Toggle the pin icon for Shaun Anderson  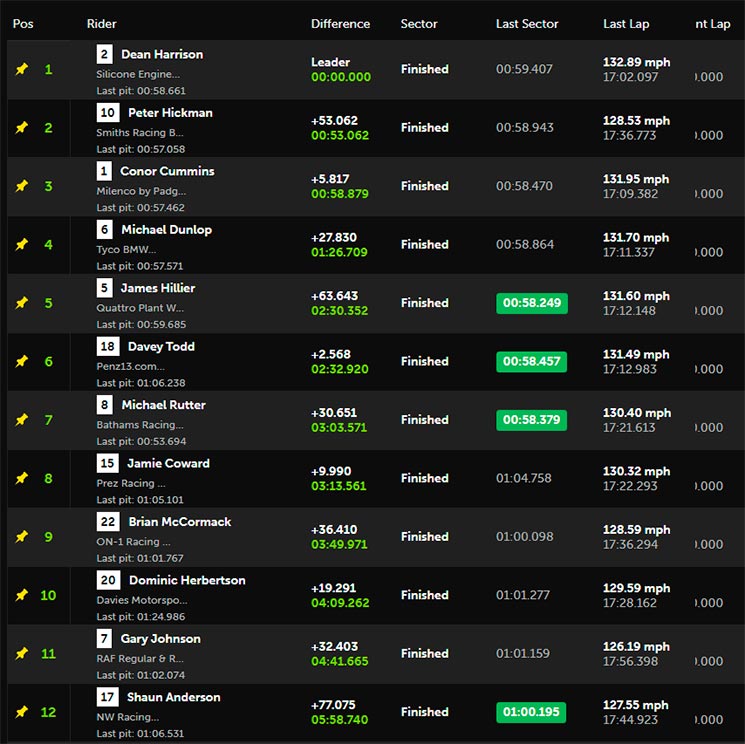click(22, 712)
